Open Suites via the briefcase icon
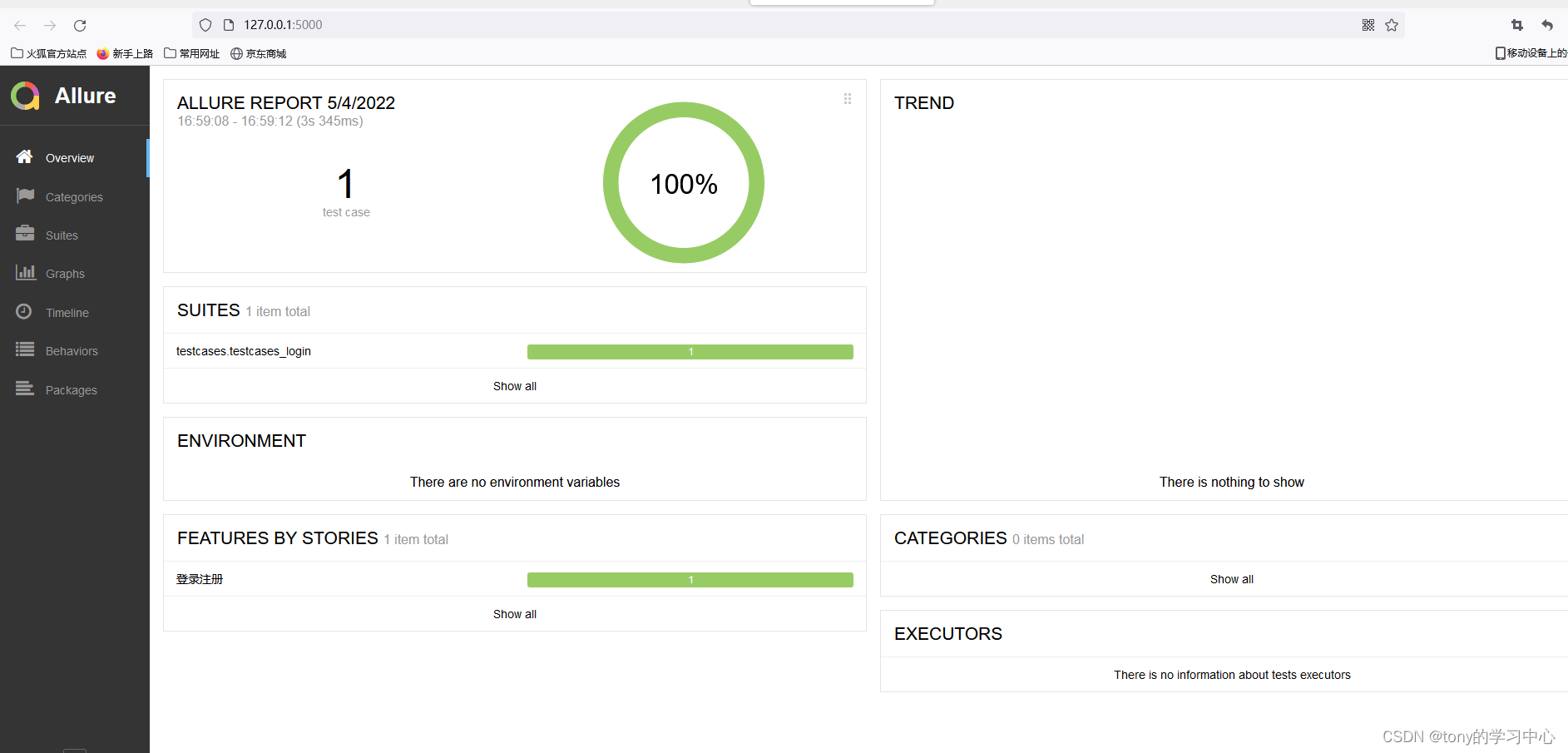Viewport: 1568px width, 753px height. pos(25,235)
